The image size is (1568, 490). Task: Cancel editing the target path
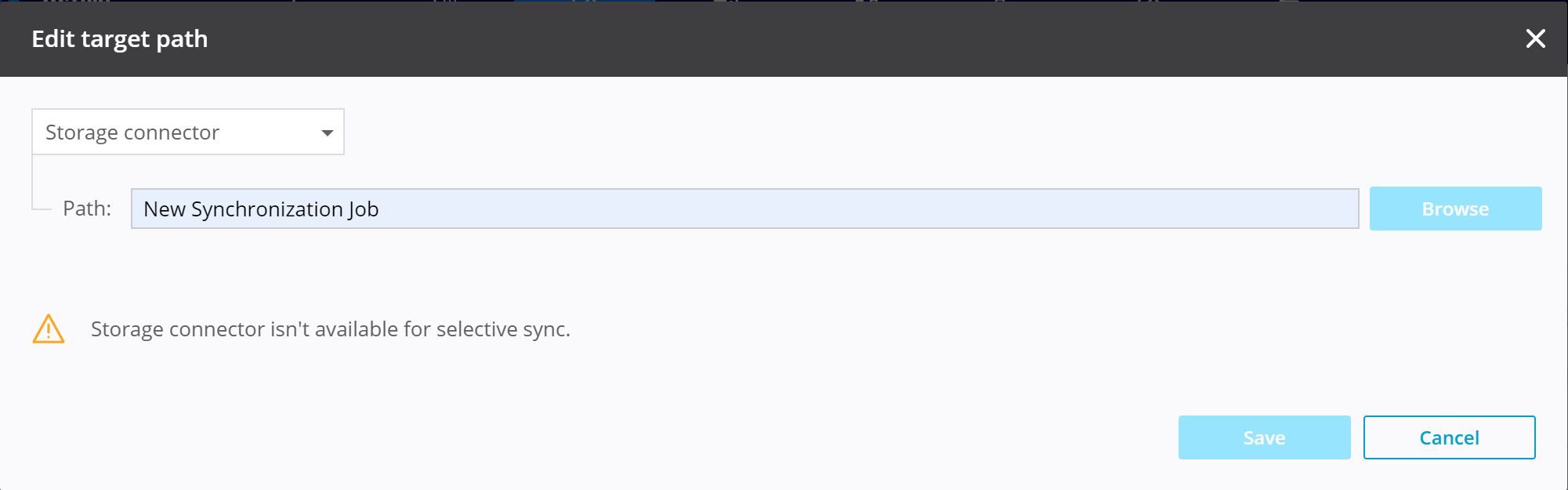click(x=1449, y=437)
